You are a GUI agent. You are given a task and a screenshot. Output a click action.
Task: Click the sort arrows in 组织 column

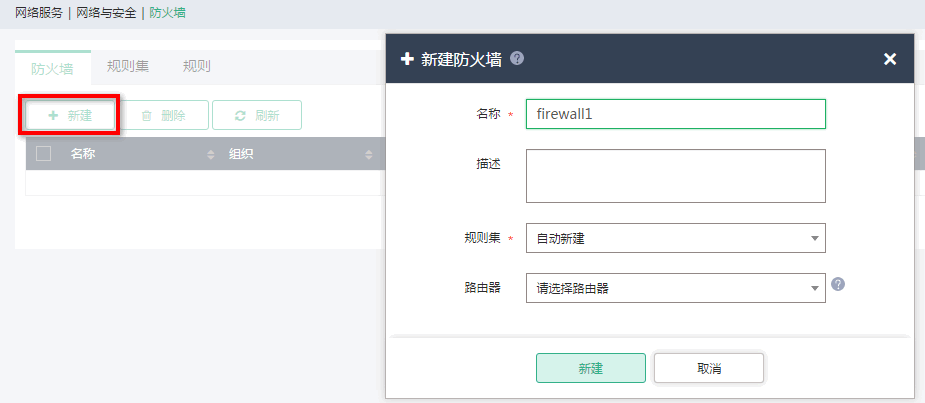368,155
